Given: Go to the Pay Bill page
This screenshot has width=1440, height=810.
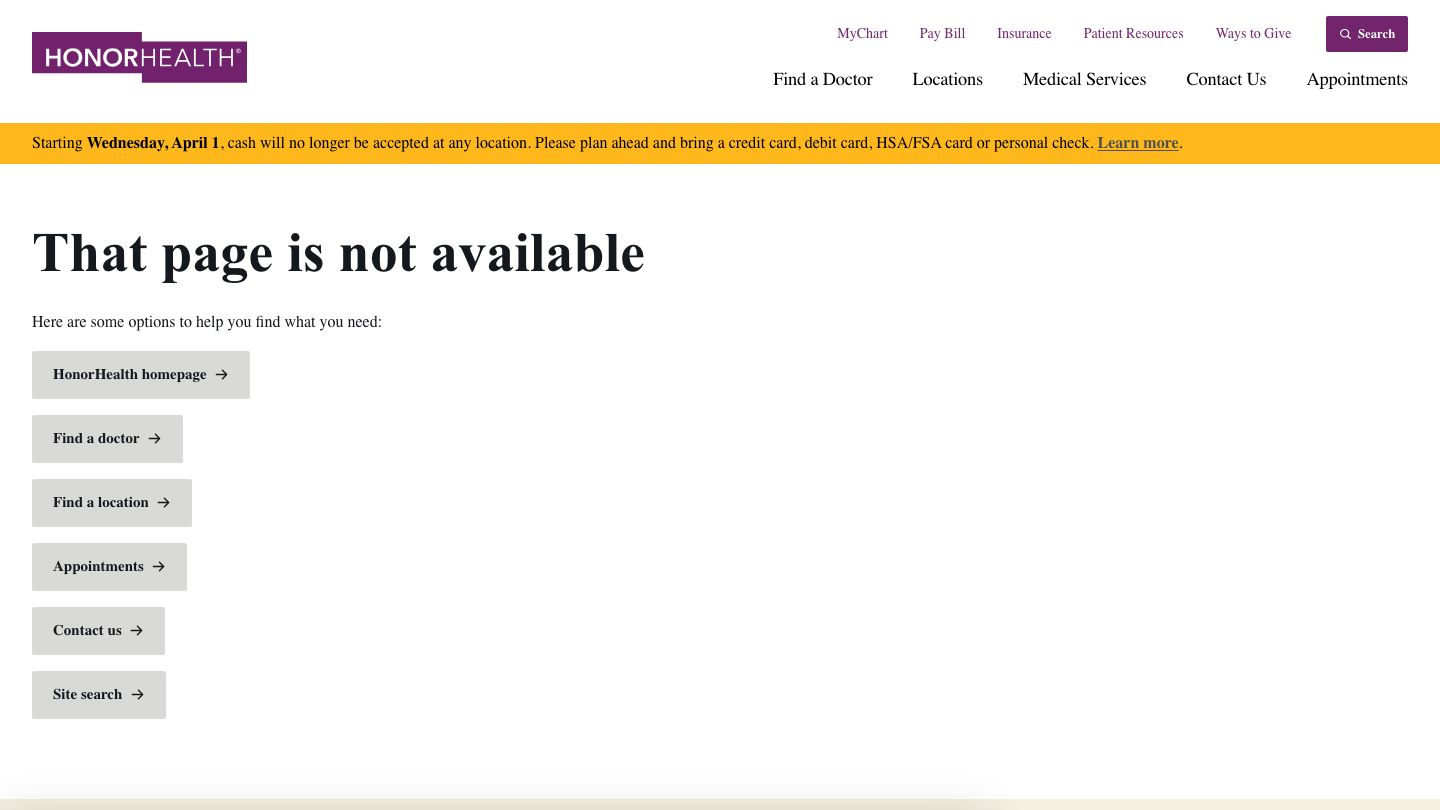Looking at the screenshot, I should coord(942,34).
